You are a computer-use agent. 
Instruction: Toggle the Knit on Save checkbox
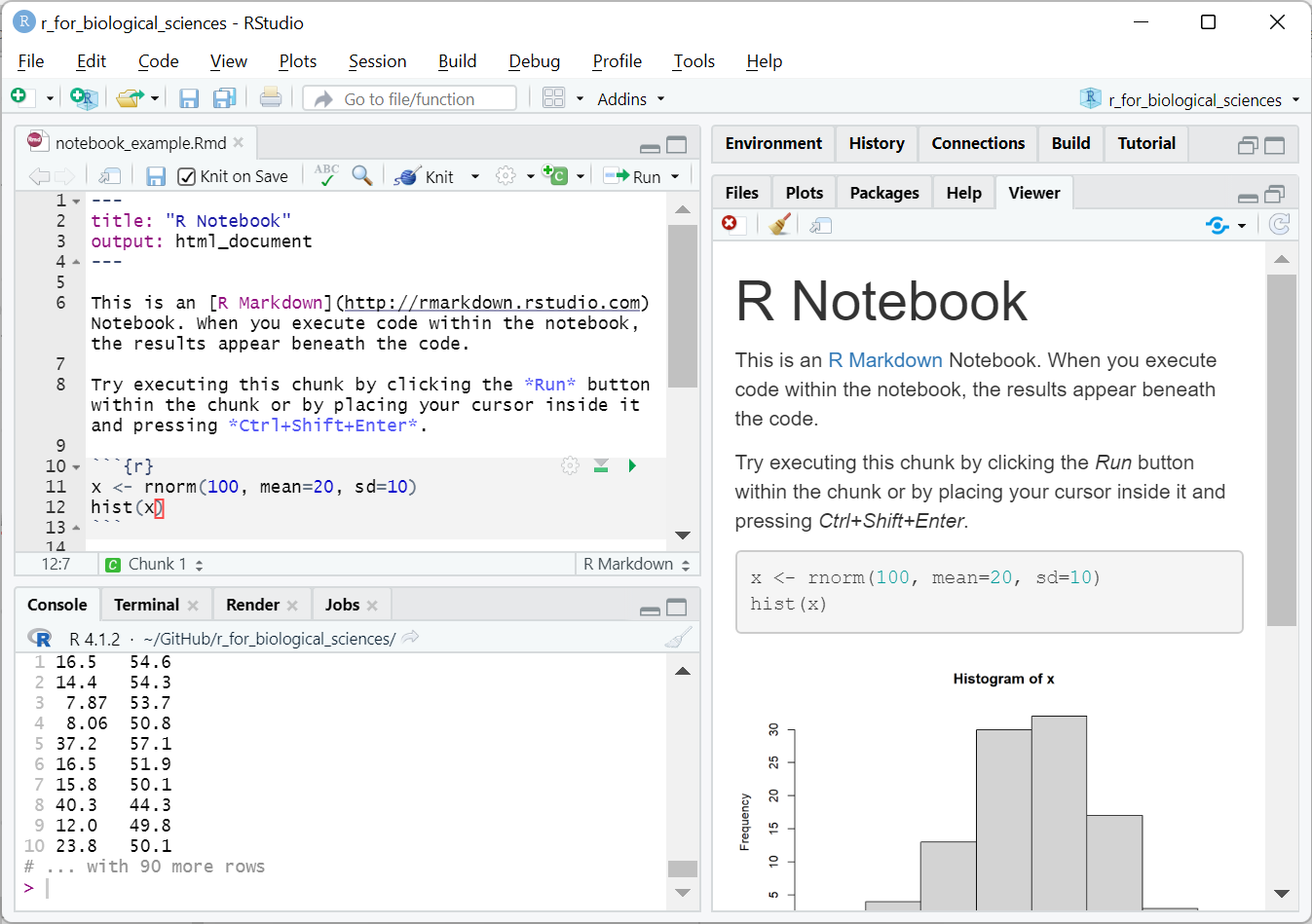[x=187, y=176]
